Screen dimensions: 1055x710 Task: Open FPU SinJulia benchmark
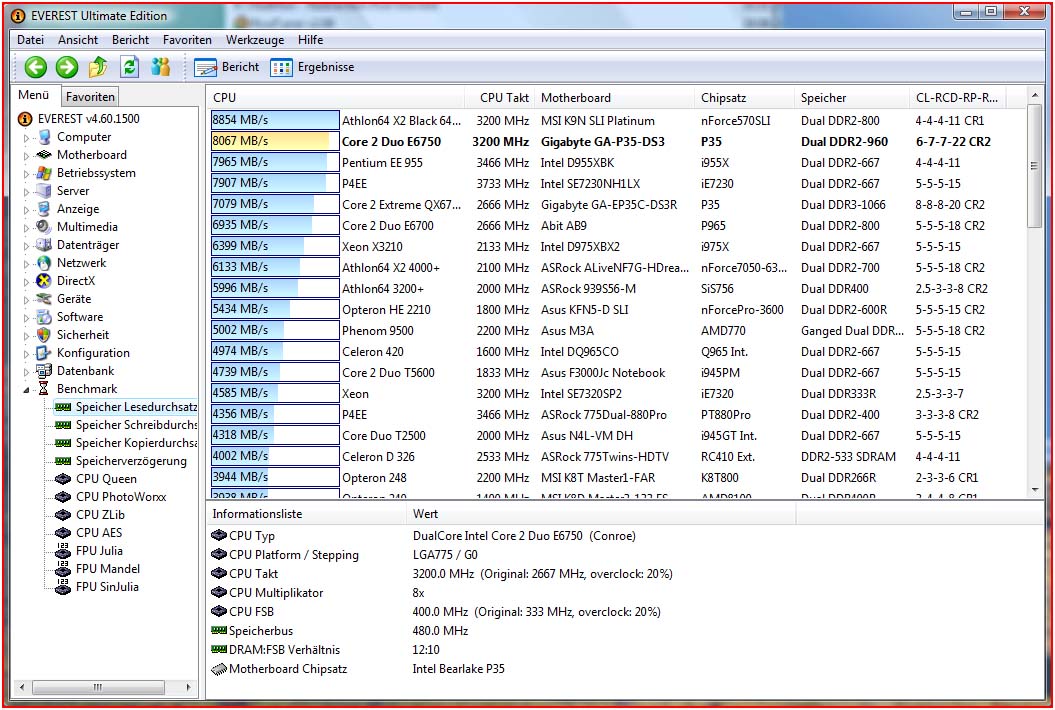pyautogui.click(x=97, y=587)
